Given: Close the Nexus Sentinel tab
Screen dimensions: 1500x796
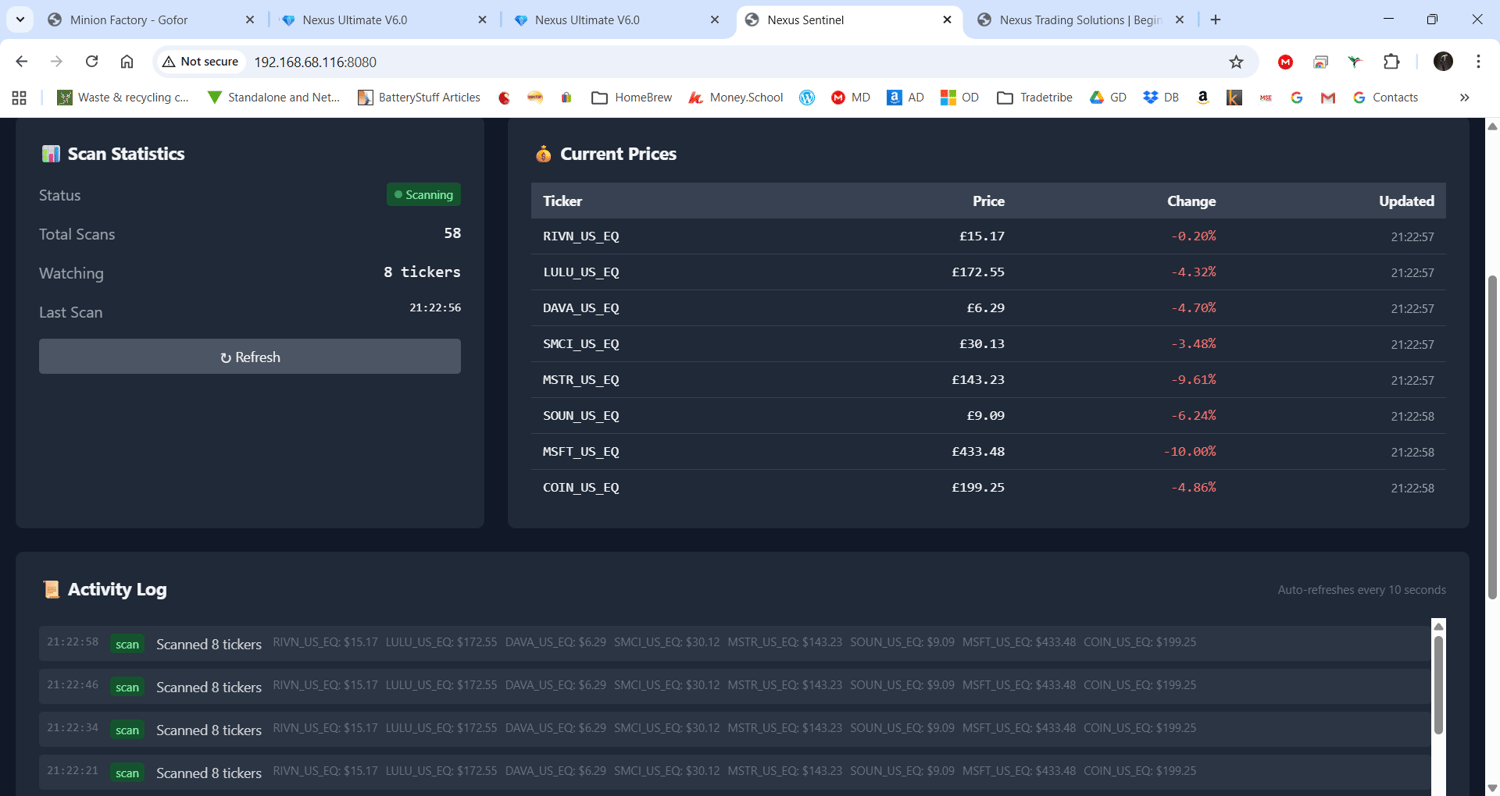Looking at the screenshot, I should point(947,20).
